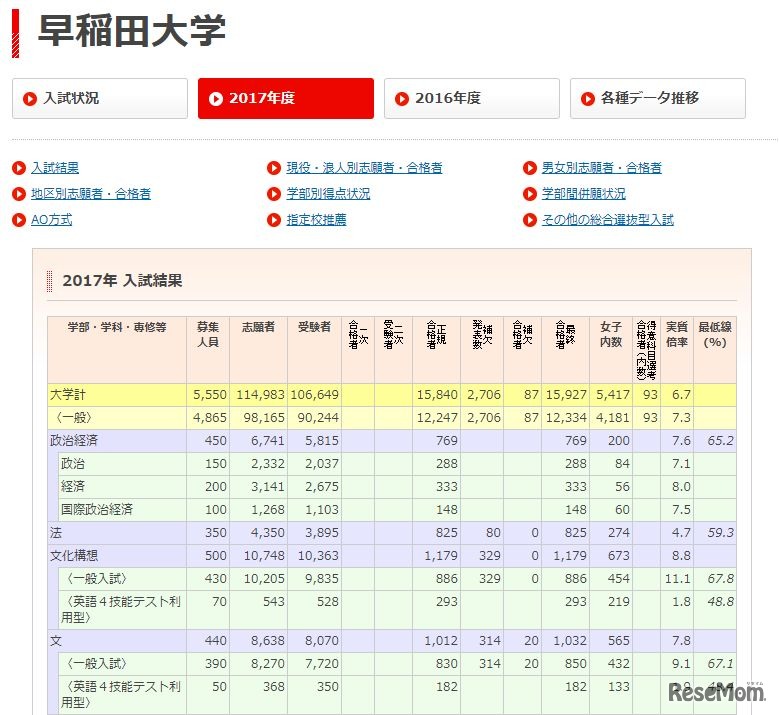Select the 経済 department row label

click(x=73, y=486)
